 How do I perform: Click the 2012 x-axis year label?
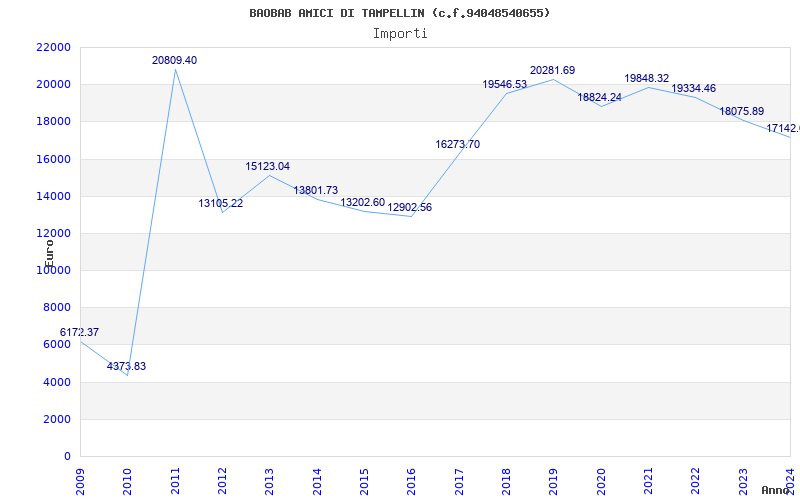[222, 482]
